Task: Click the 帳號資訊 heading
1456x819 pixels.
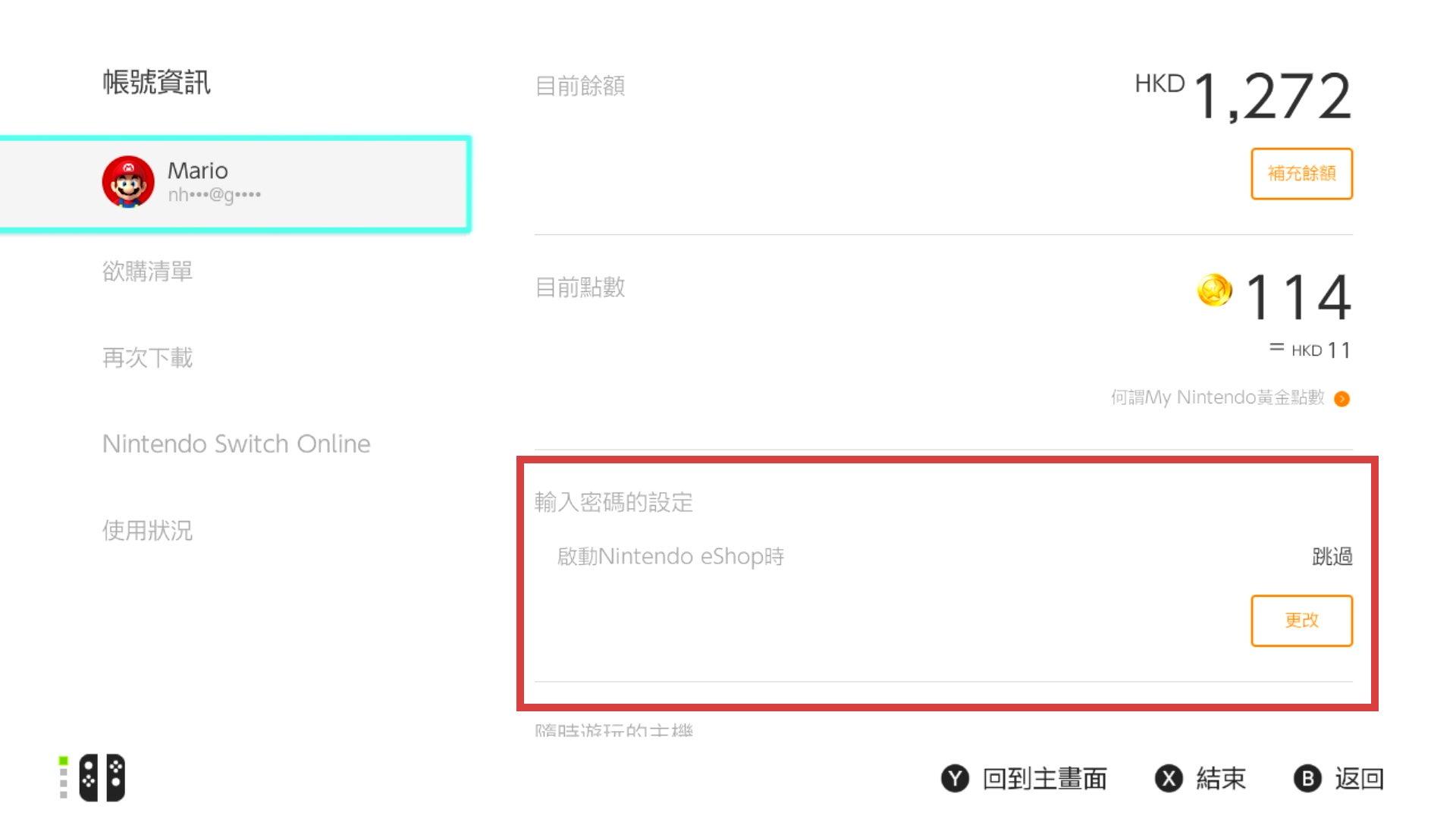Action: (157, 83)
